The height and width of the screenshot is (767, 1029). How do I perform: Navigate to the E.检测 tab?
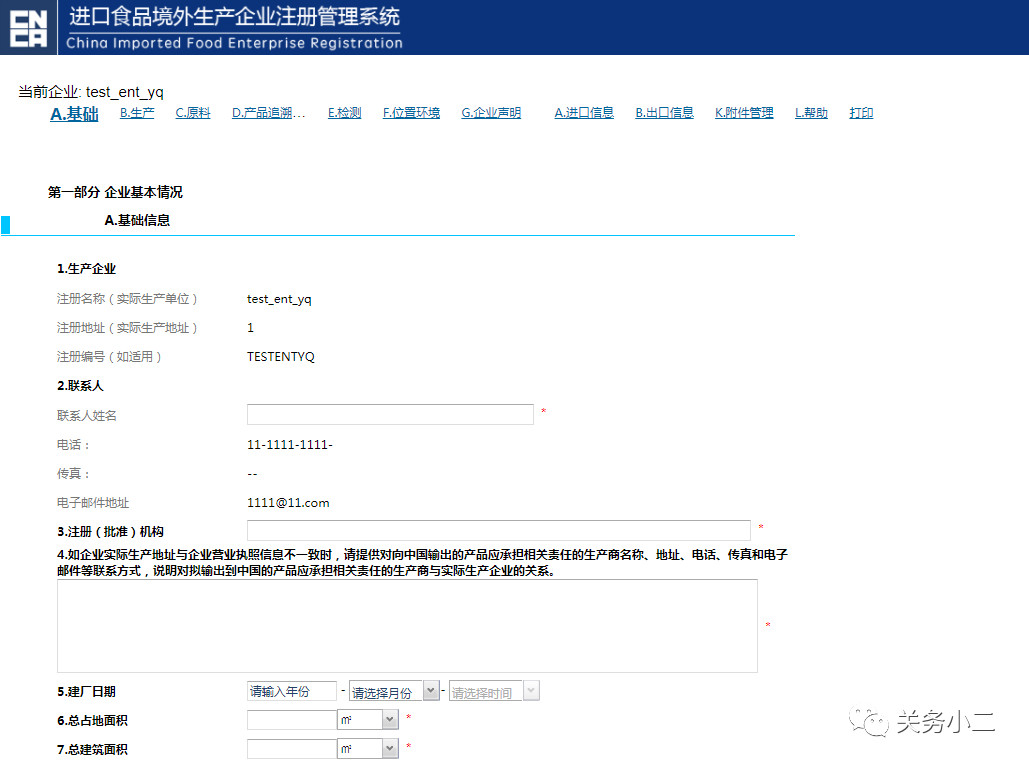tap(344, 113)
